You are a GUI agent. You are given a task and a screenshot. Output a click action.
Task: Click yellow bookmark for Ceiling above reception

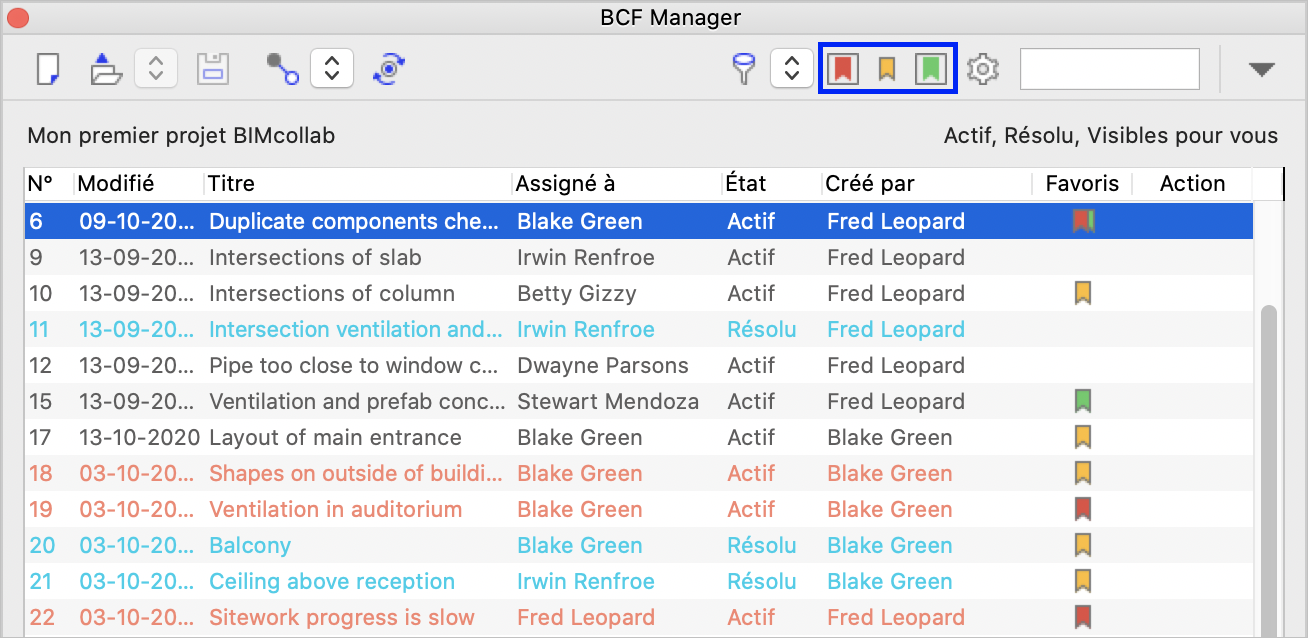[1082, 581]
